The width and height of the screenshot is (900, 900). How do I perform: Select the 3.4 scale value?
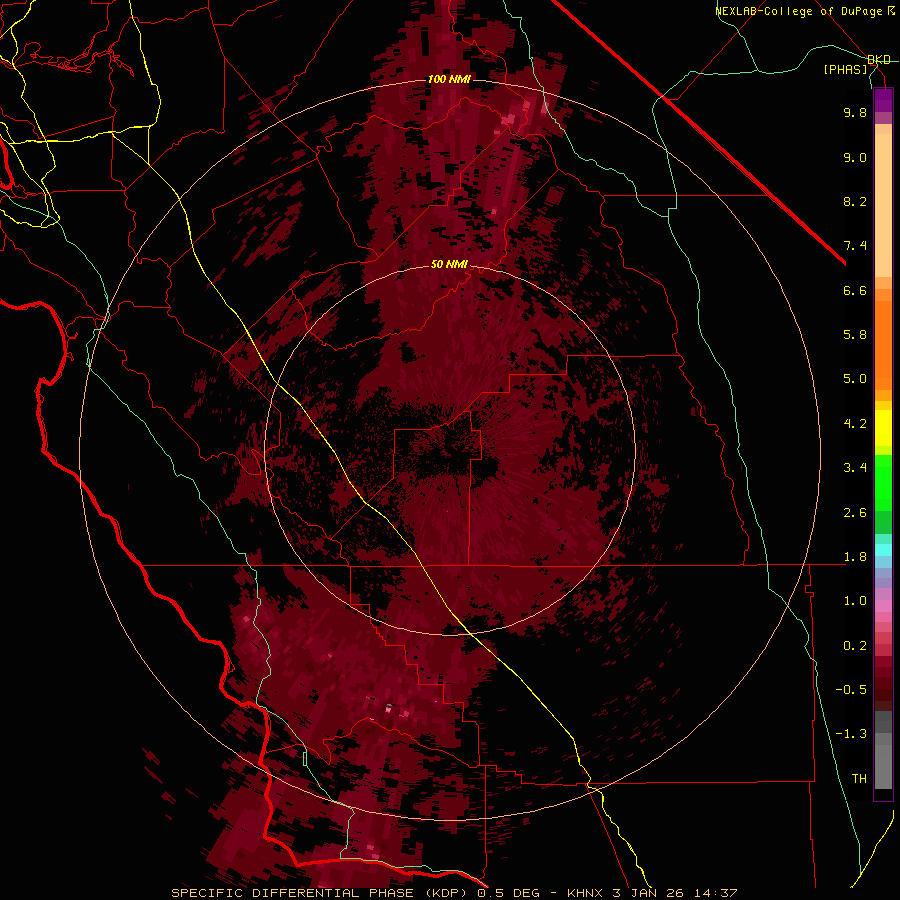[x=855, y=468]
